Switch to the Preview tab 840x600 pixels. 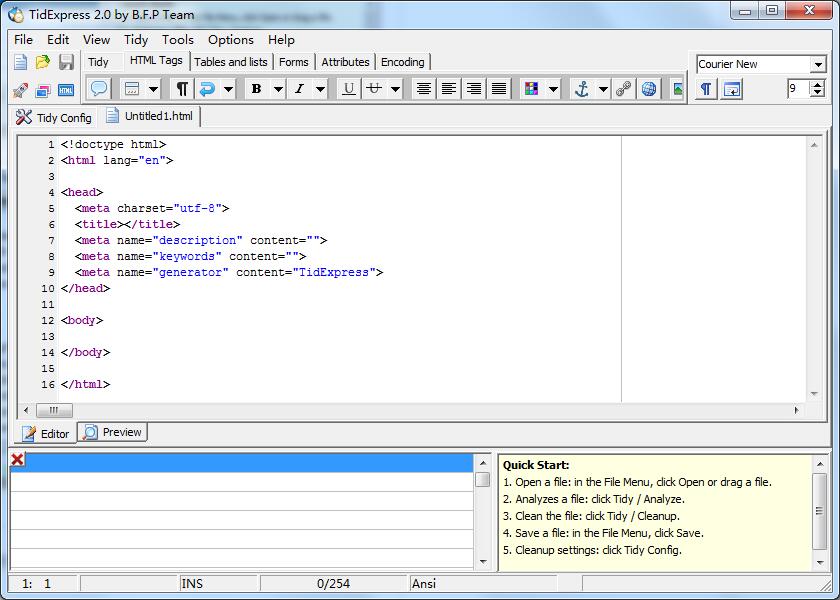pos(112,432)
